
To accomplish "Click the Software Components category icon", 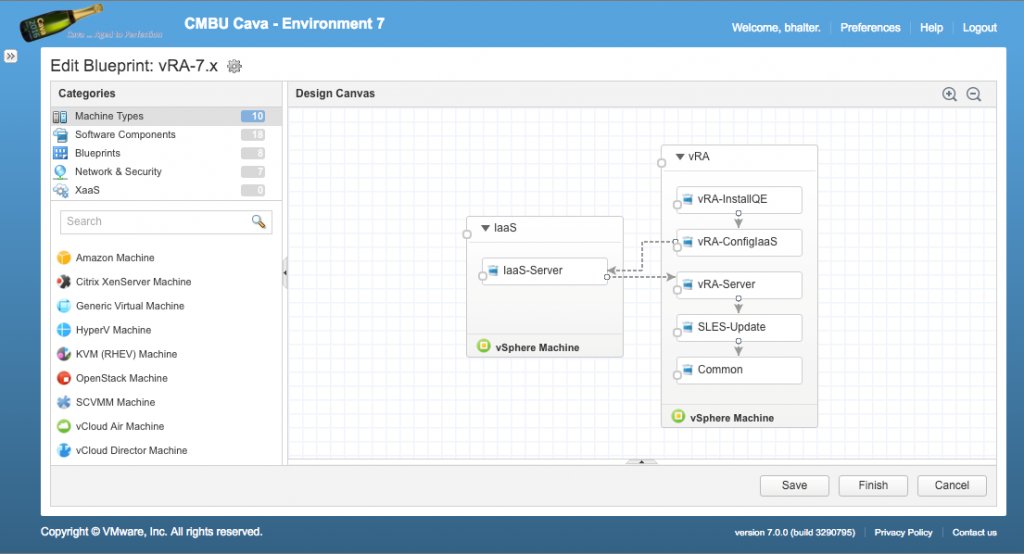I will coord(60,135).
